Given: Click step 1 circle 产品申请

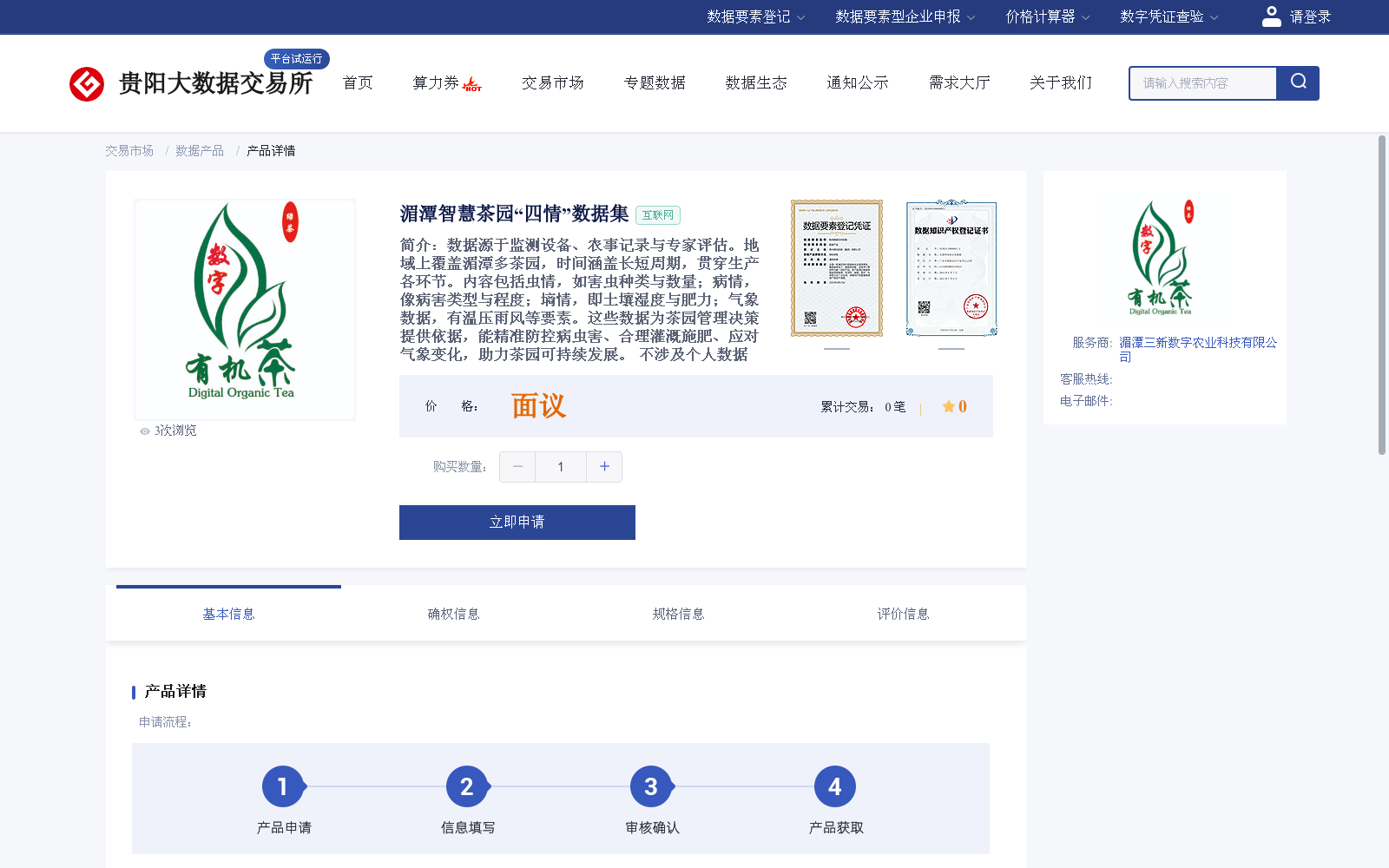Looking at the screenshot, I should click(283, 786).
